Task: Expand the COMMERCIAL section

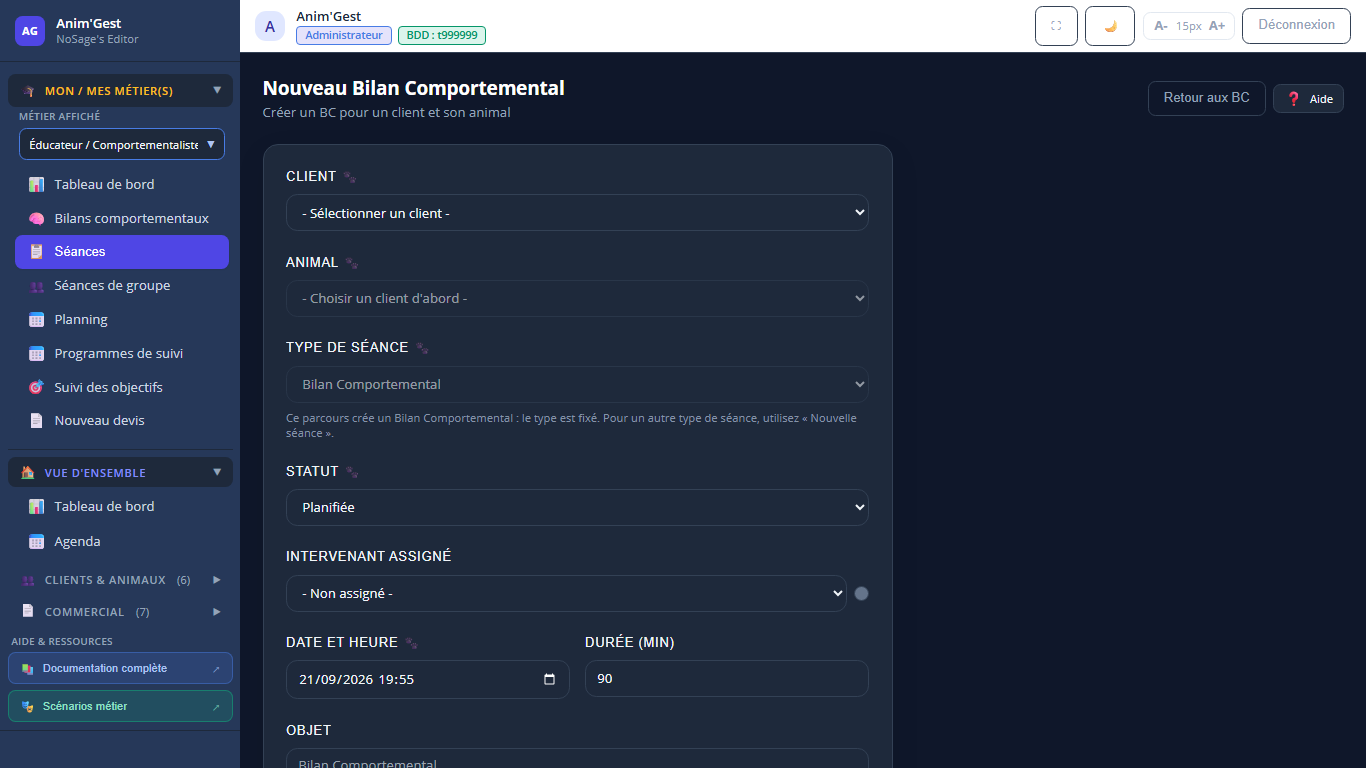Action: [120, 612]
